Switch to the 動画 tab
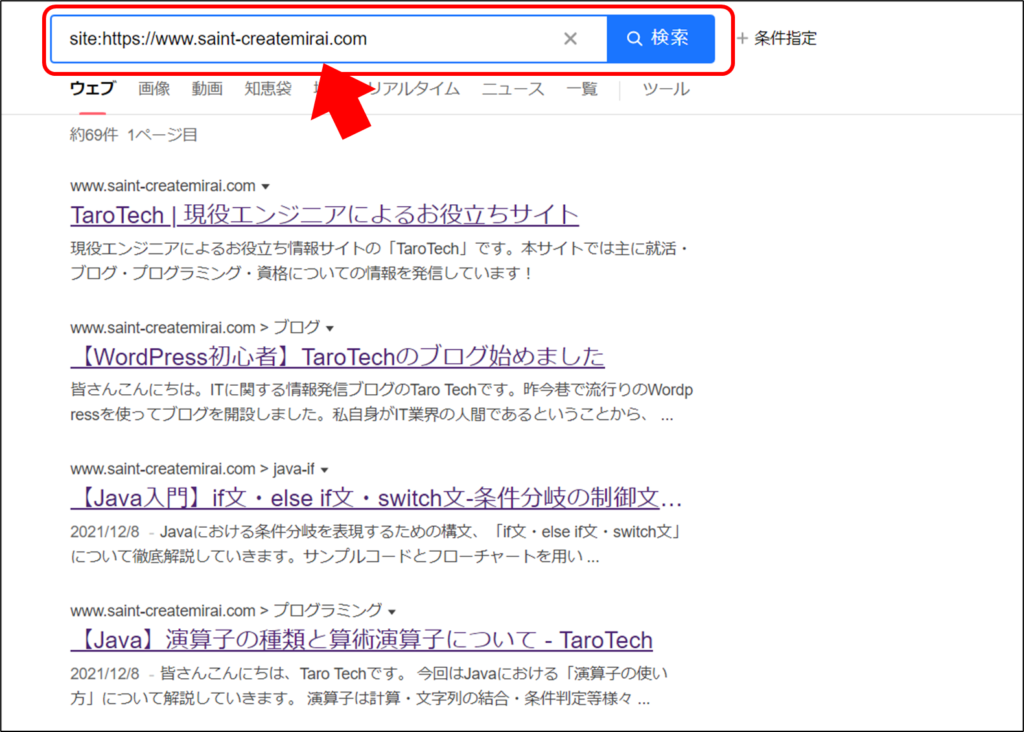 [x=207, y=88]
